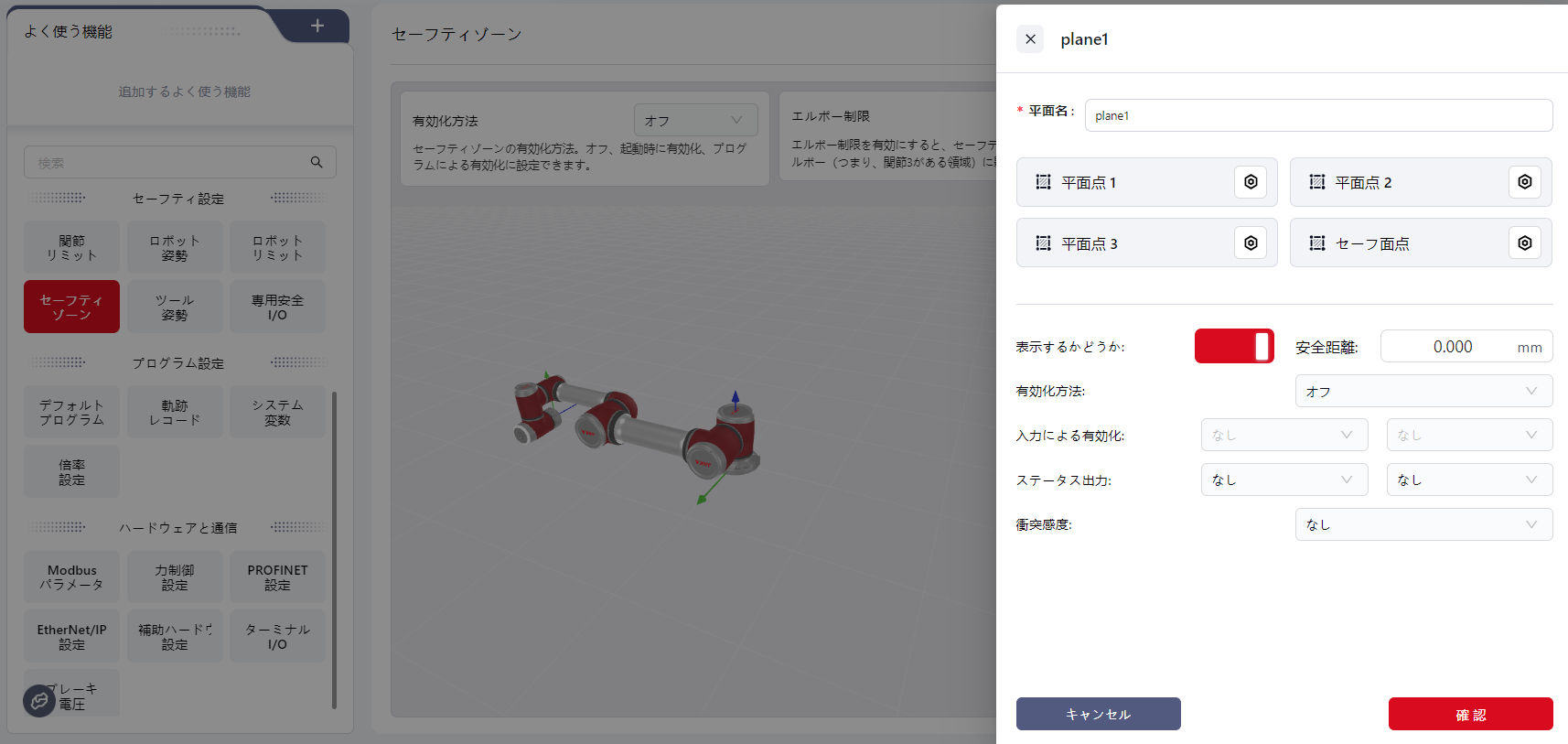
Task: Close the plane1 panel with X
Action: tap(1030, 39)
